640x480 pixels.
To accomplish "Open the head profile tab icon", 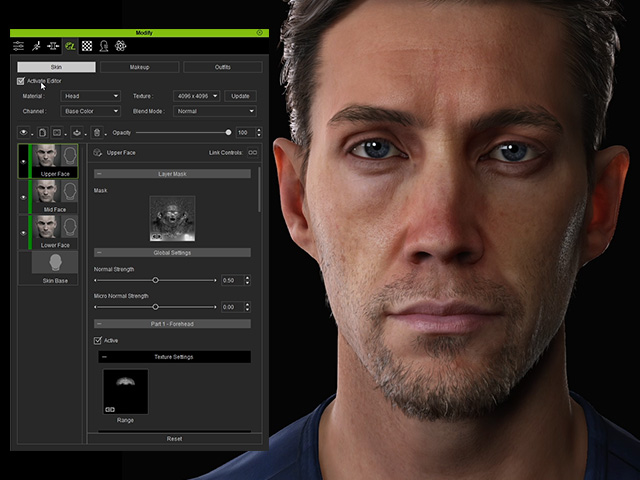I will 104,46.
